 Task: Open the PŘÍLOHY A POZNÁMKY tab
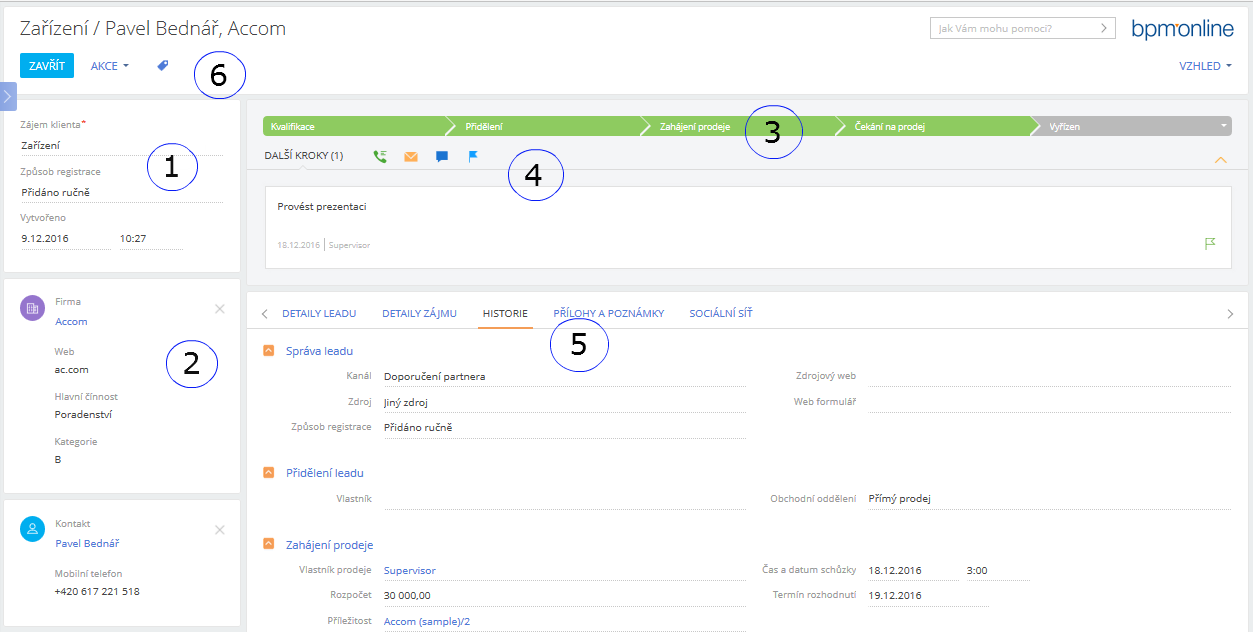[609, 313]
